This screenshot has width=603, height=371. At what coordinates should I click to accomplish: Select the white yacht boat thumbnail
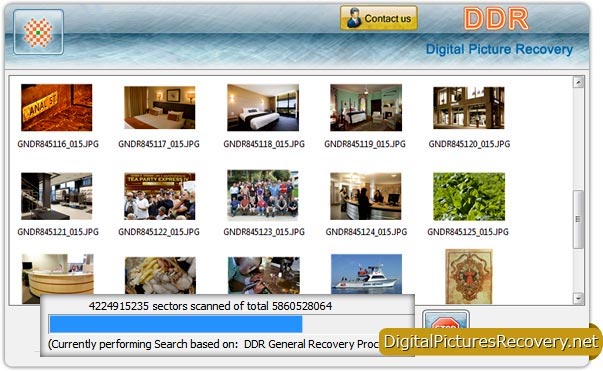(x=366, y=274)
